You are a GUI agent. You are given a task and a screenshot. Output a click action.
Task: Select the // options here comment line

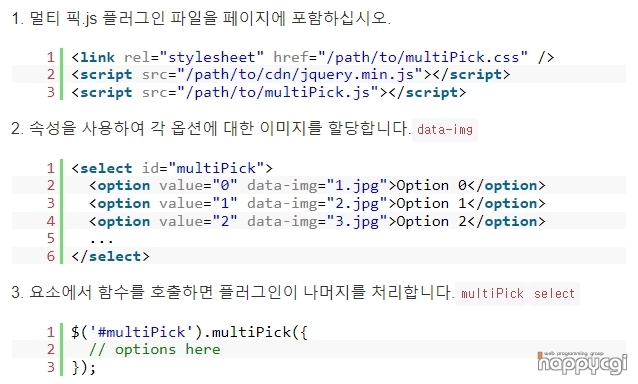[155, 349]
